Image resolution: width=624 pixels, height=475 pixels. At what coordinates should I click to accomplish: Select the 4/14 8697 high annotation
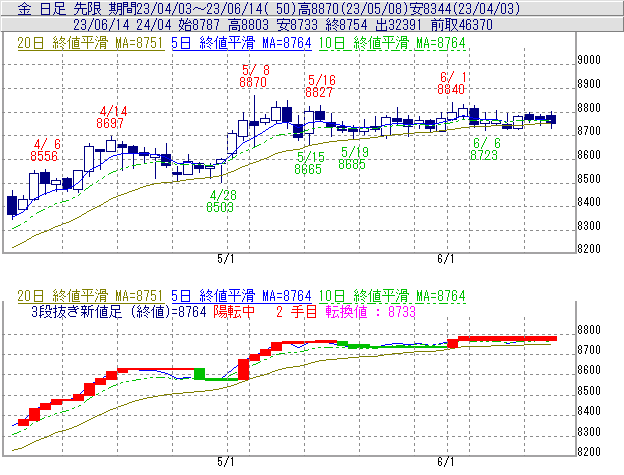[x=111, y=117]
